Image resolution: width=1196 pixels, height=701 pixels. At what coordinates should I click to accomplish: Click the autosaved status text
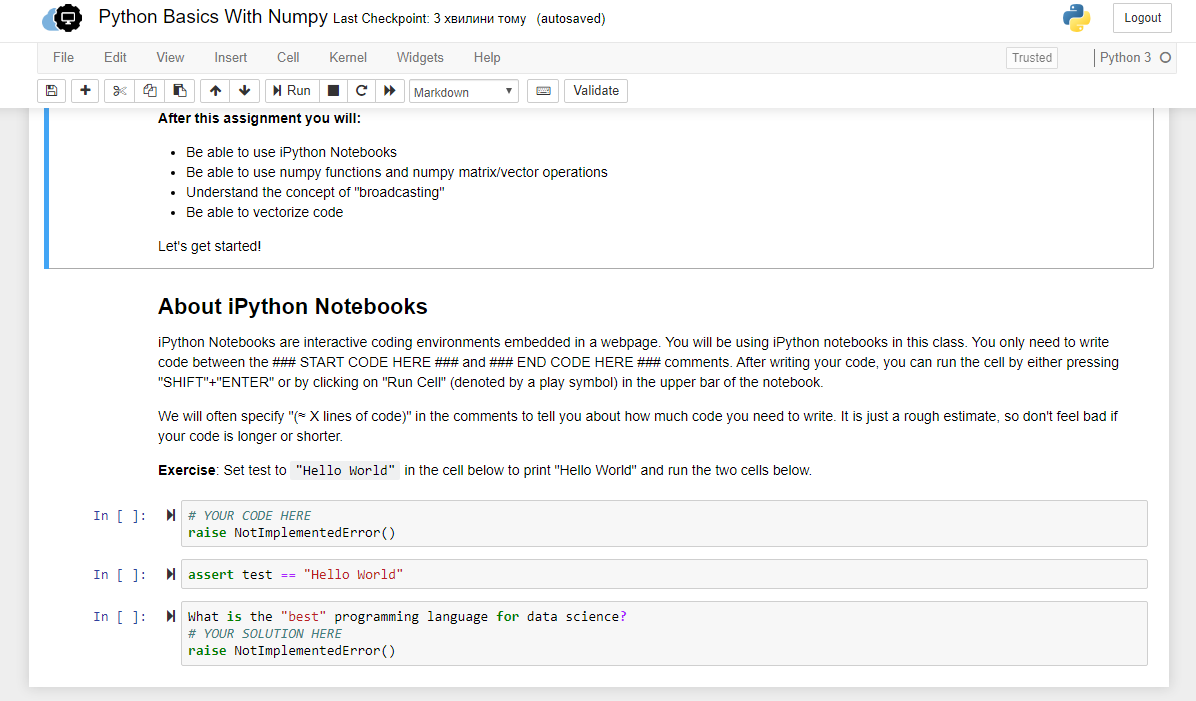[571, 19]
